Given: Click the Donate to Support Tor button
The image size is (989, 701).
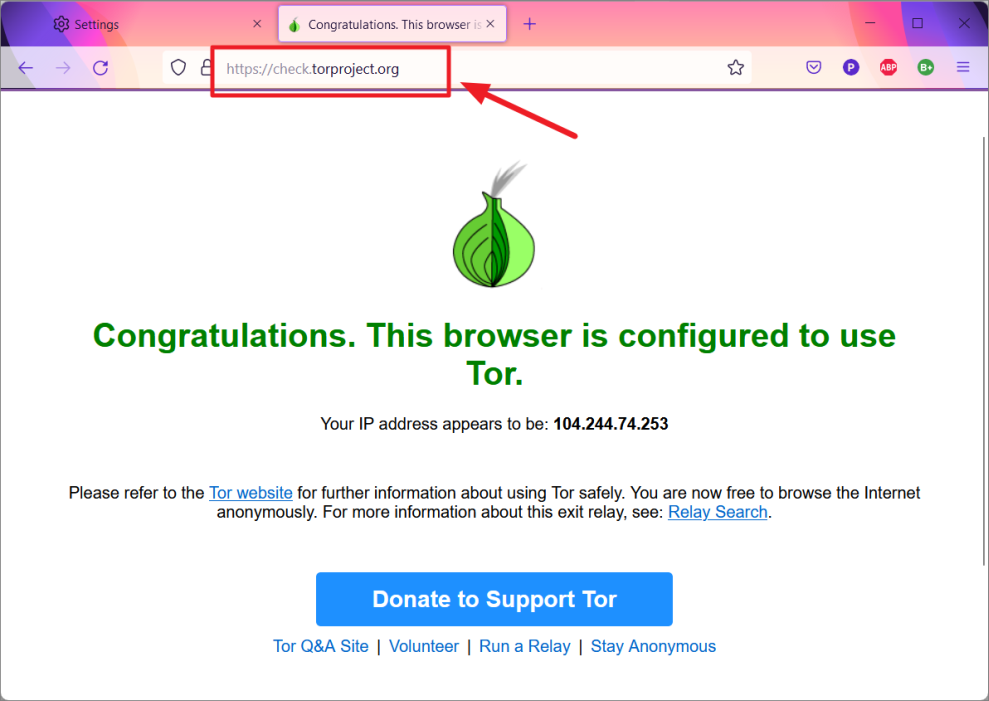Looking at the screenshot, I should 494,599.
